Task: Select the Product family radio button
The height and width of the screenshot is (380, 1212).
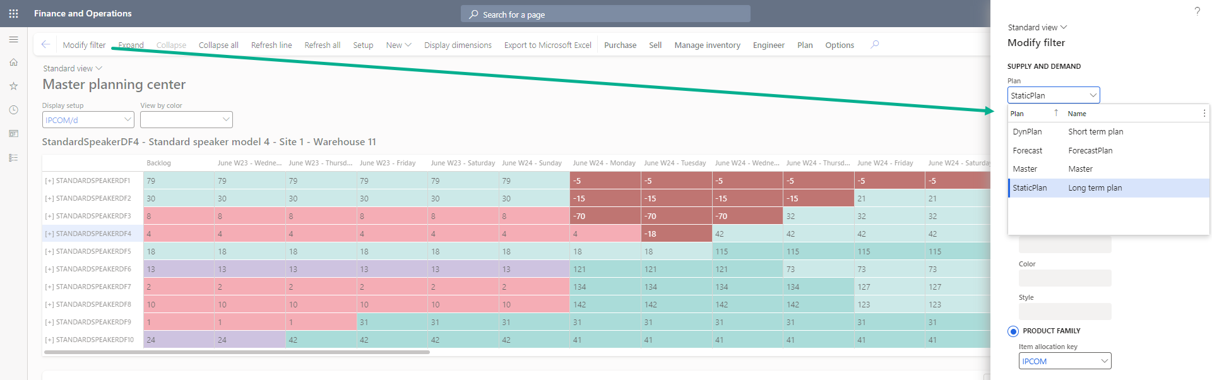Action: pyautogui.click(x=1013, y=331)
